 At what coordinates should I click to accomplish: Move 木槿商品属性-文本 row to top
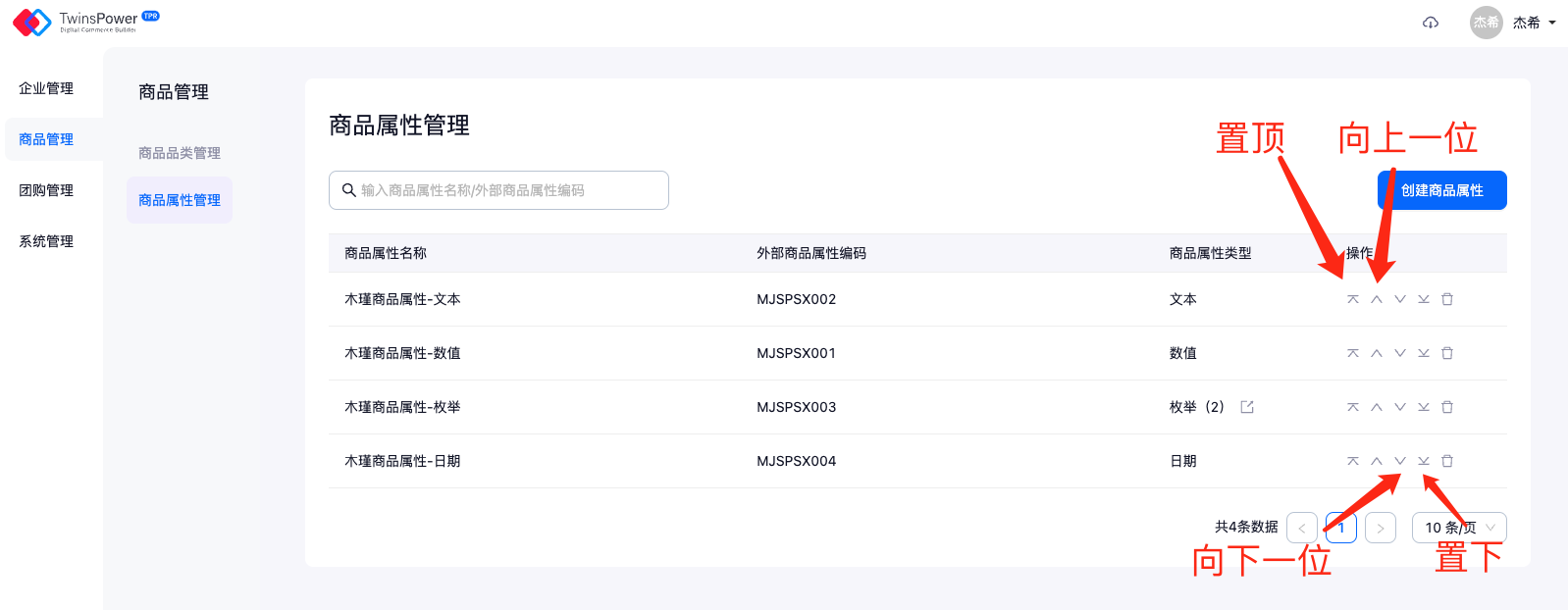coord(1352,299)
